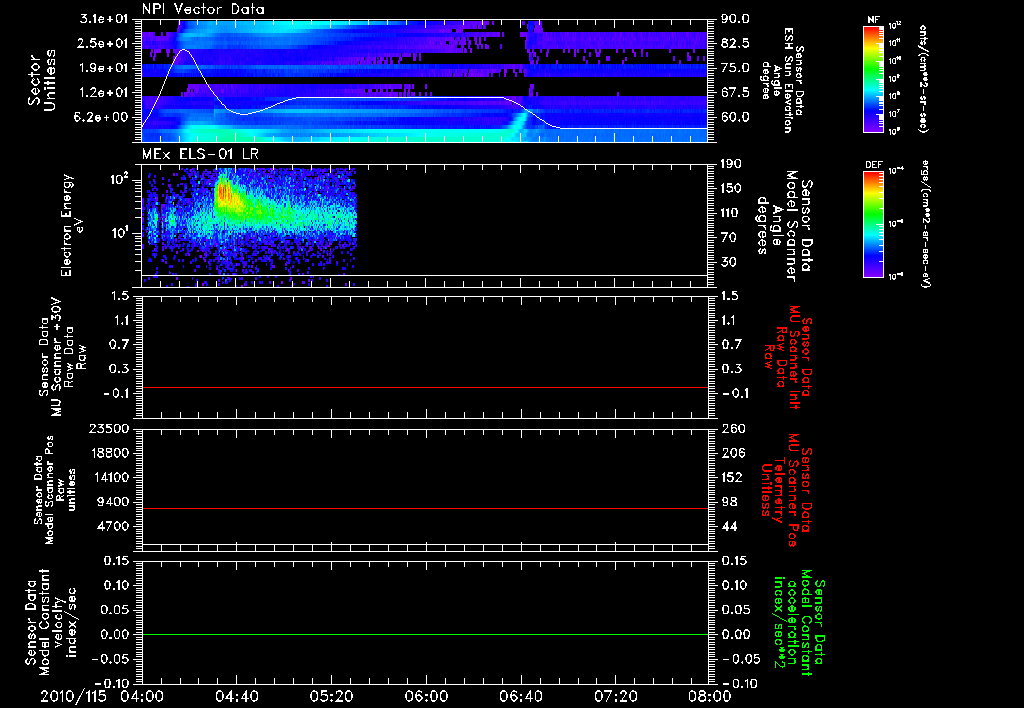Click the '1.9e+01' sector tick value

pyautogui.click(x=104, y=68)
